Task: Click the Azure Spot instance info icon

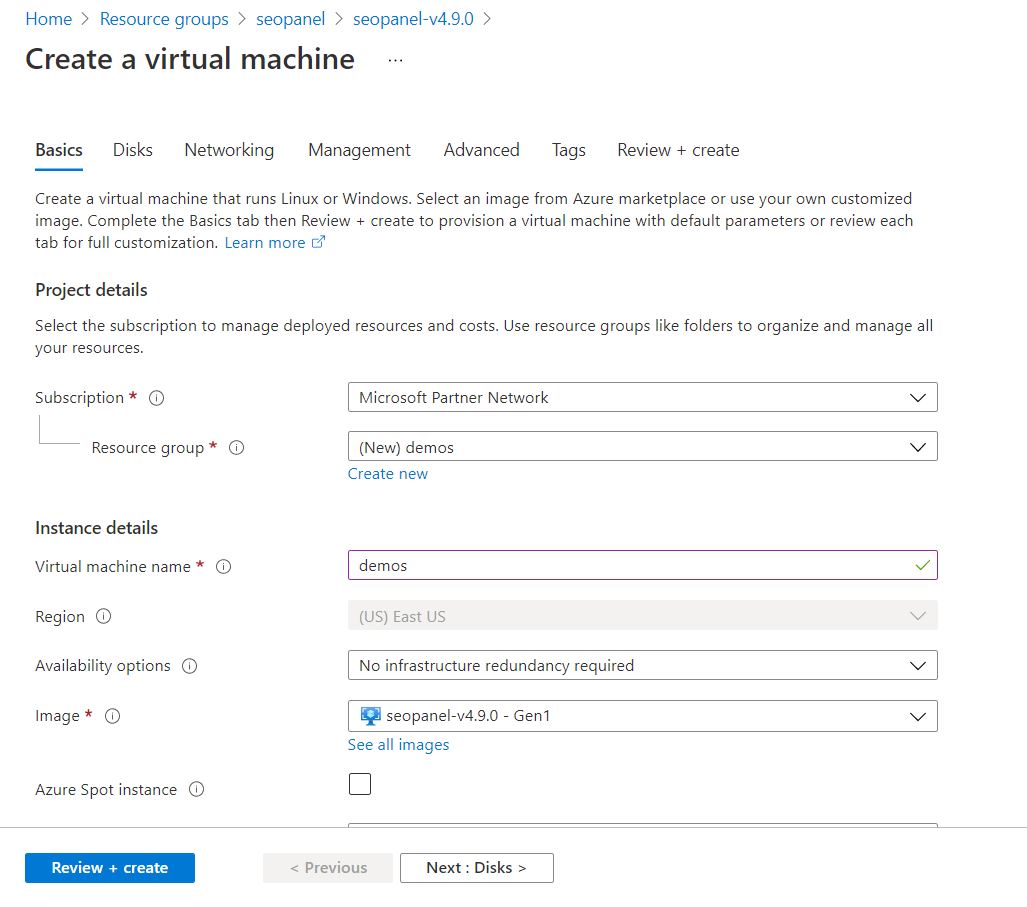Action: 197,790
